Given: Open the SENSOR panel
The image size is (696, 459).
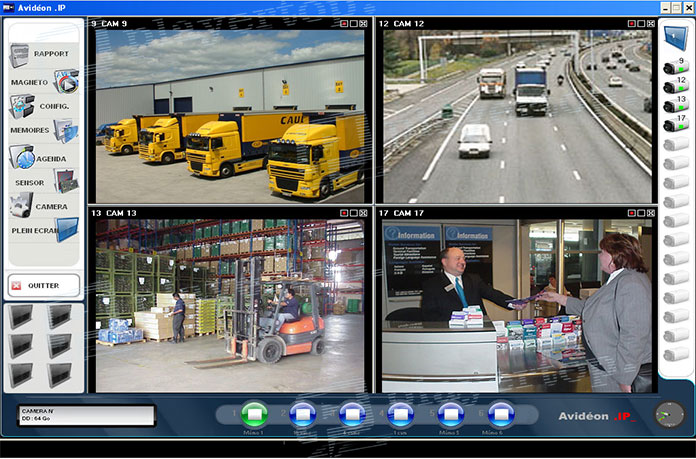Looking at the screenshot, I should coord(43,182).
